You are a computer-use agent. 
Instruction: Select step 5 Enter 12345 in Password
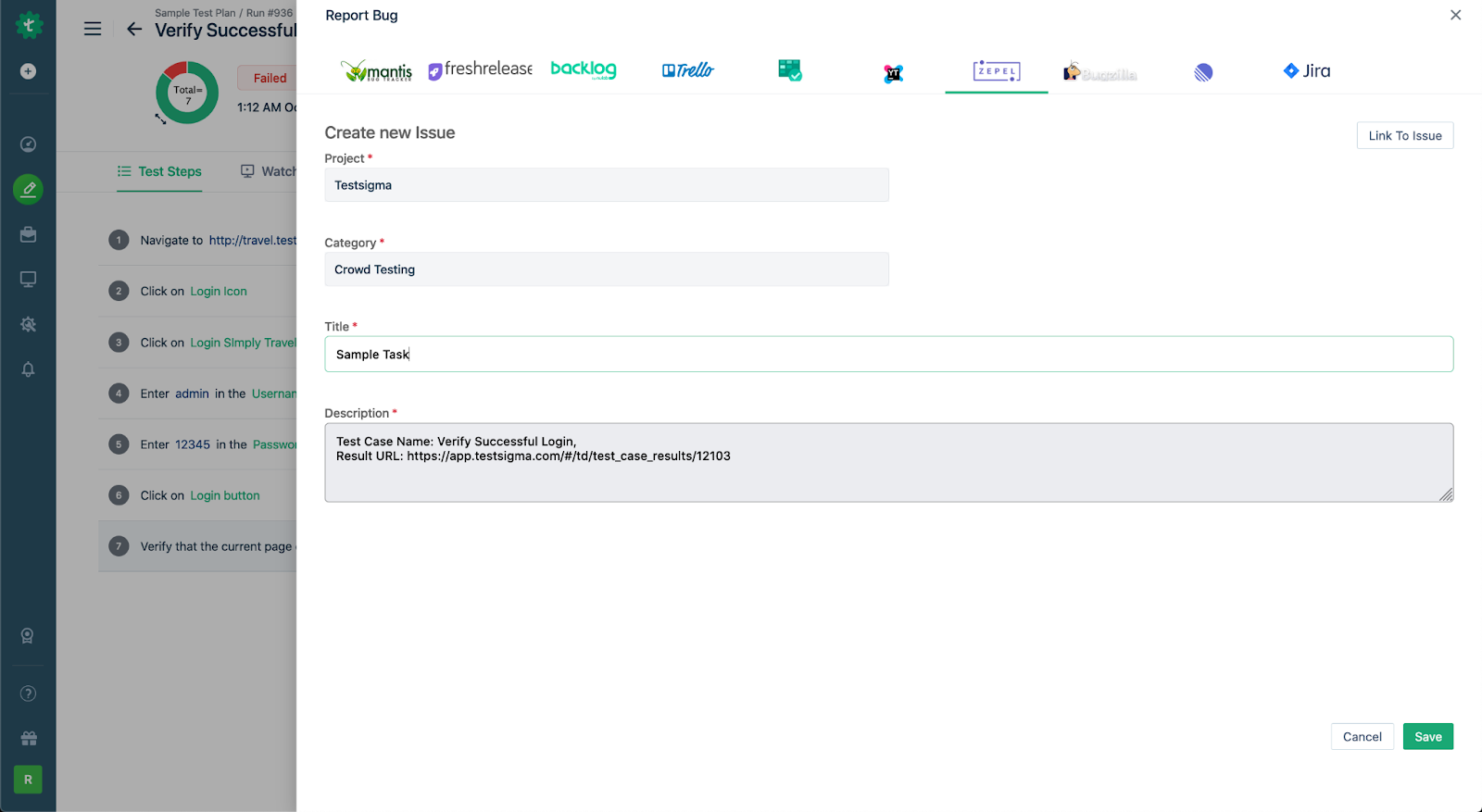point(197,444)
